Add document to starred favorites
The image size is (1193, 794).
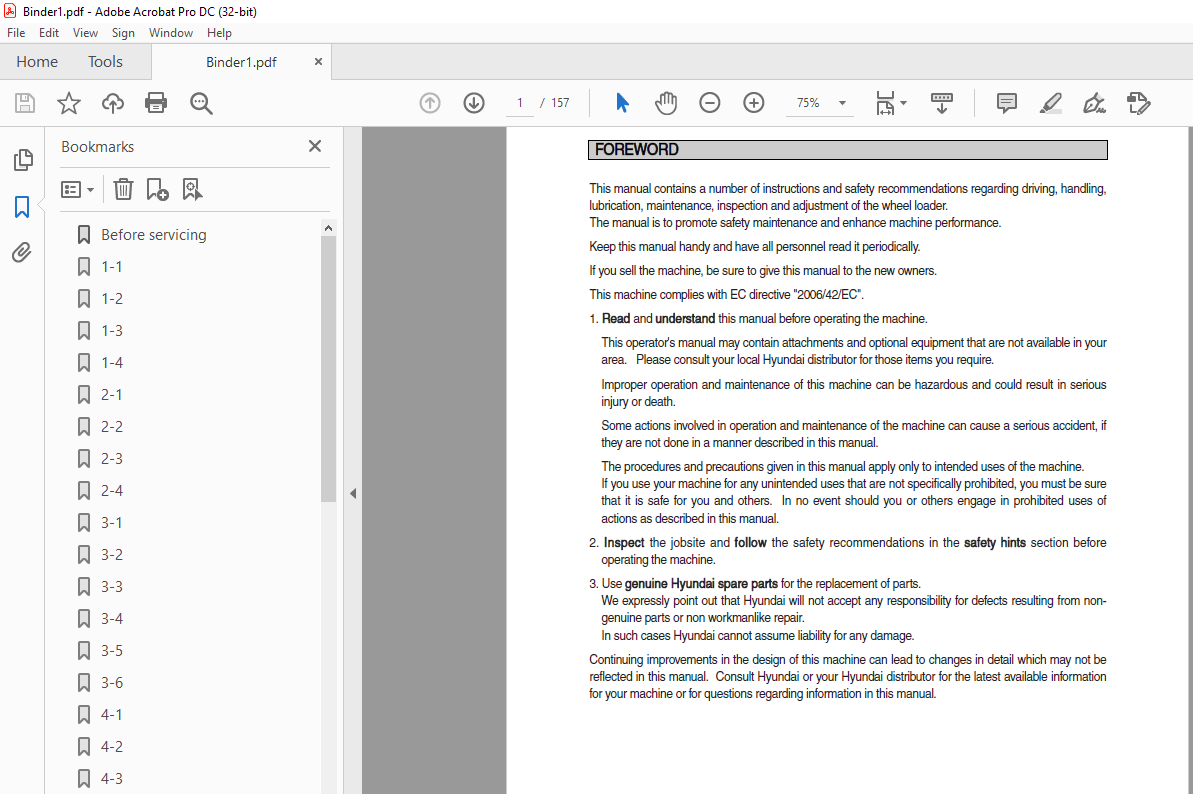[69, 103]
